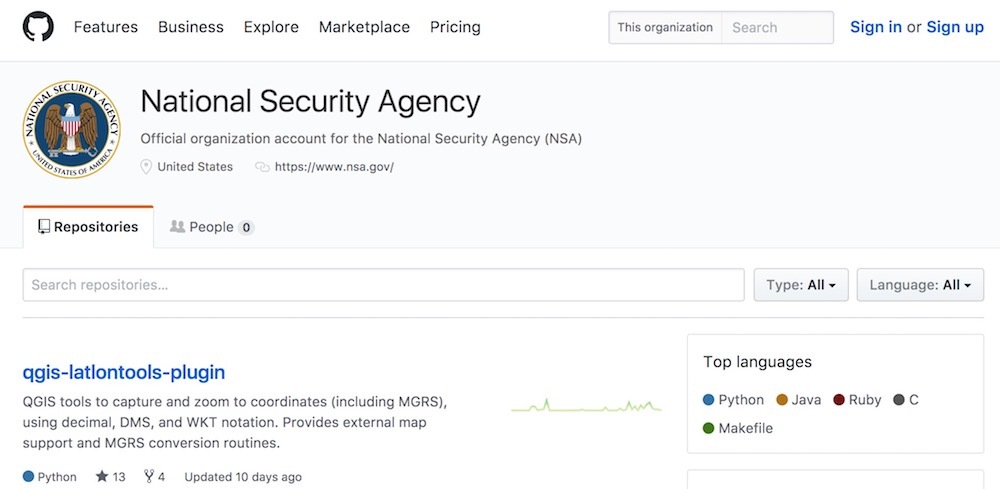
Task: Select the location pin icon beside United States
Action: (x=146, y=167)
